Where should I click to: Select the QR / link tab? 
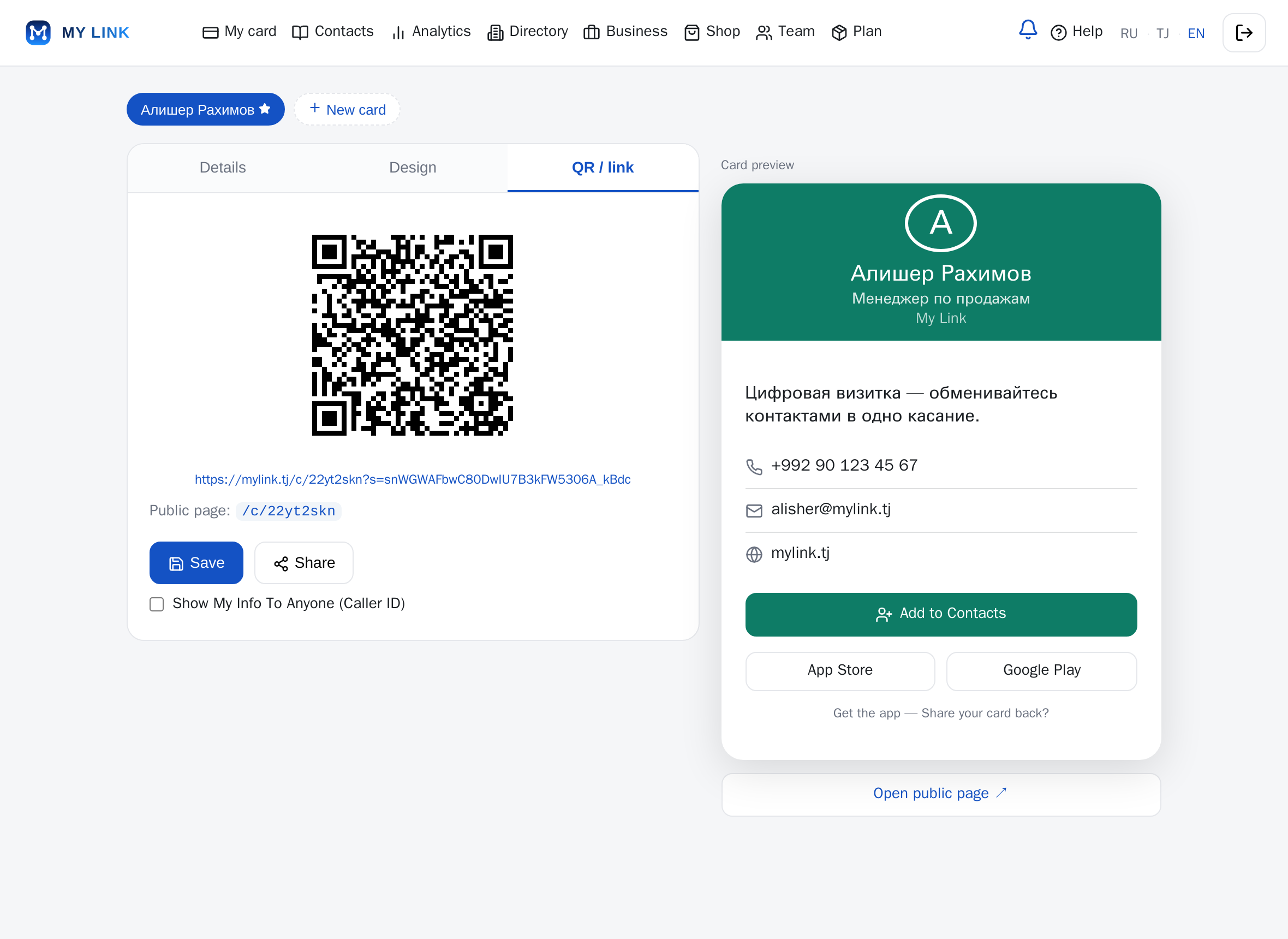tap(603, 168)
